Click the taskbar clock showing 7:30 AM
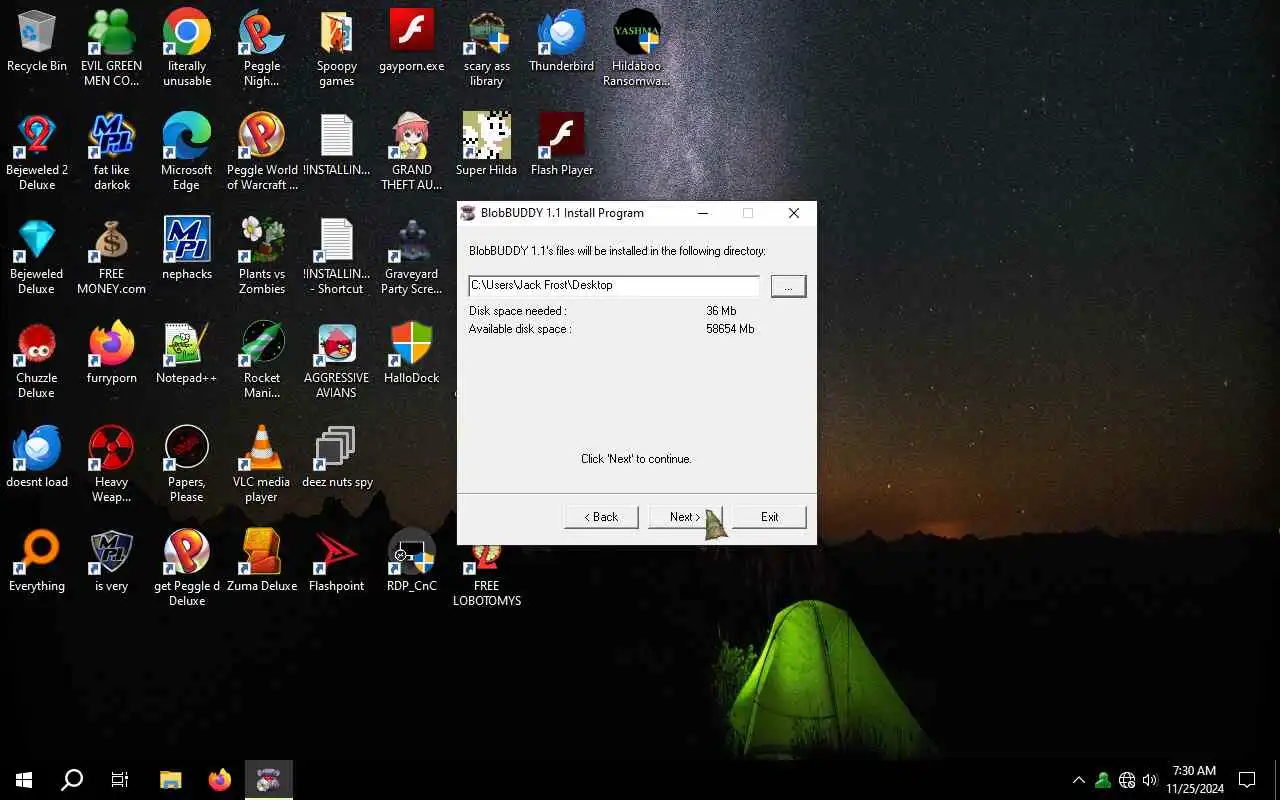Image resolution: width=1280 pixels, height=800 pixels. 1194,780
